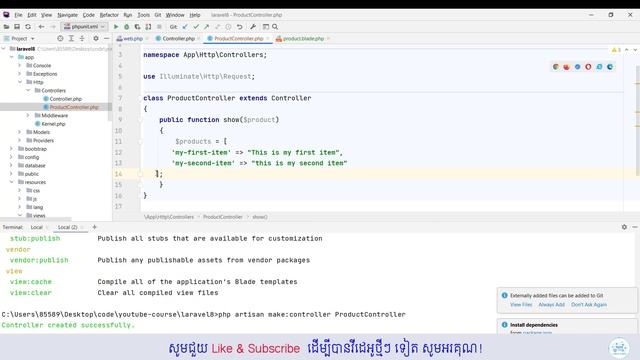Image resolution: width=640 pixels, height=360 pixels.
Task: Expand the bootstrap folder
Action: [11, 149]
